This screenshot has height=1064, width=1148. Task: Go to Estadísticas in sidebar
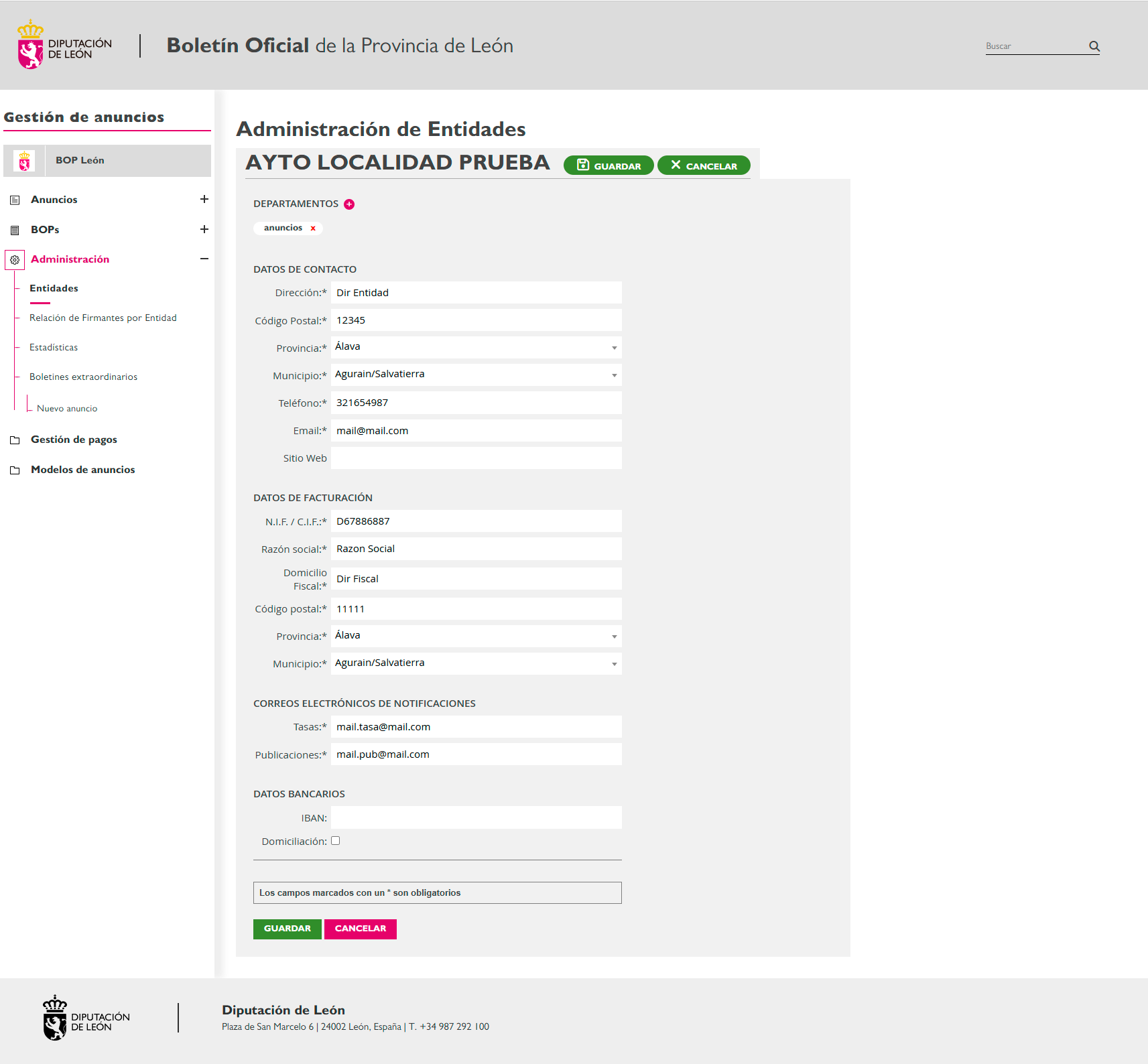[54, 348]
